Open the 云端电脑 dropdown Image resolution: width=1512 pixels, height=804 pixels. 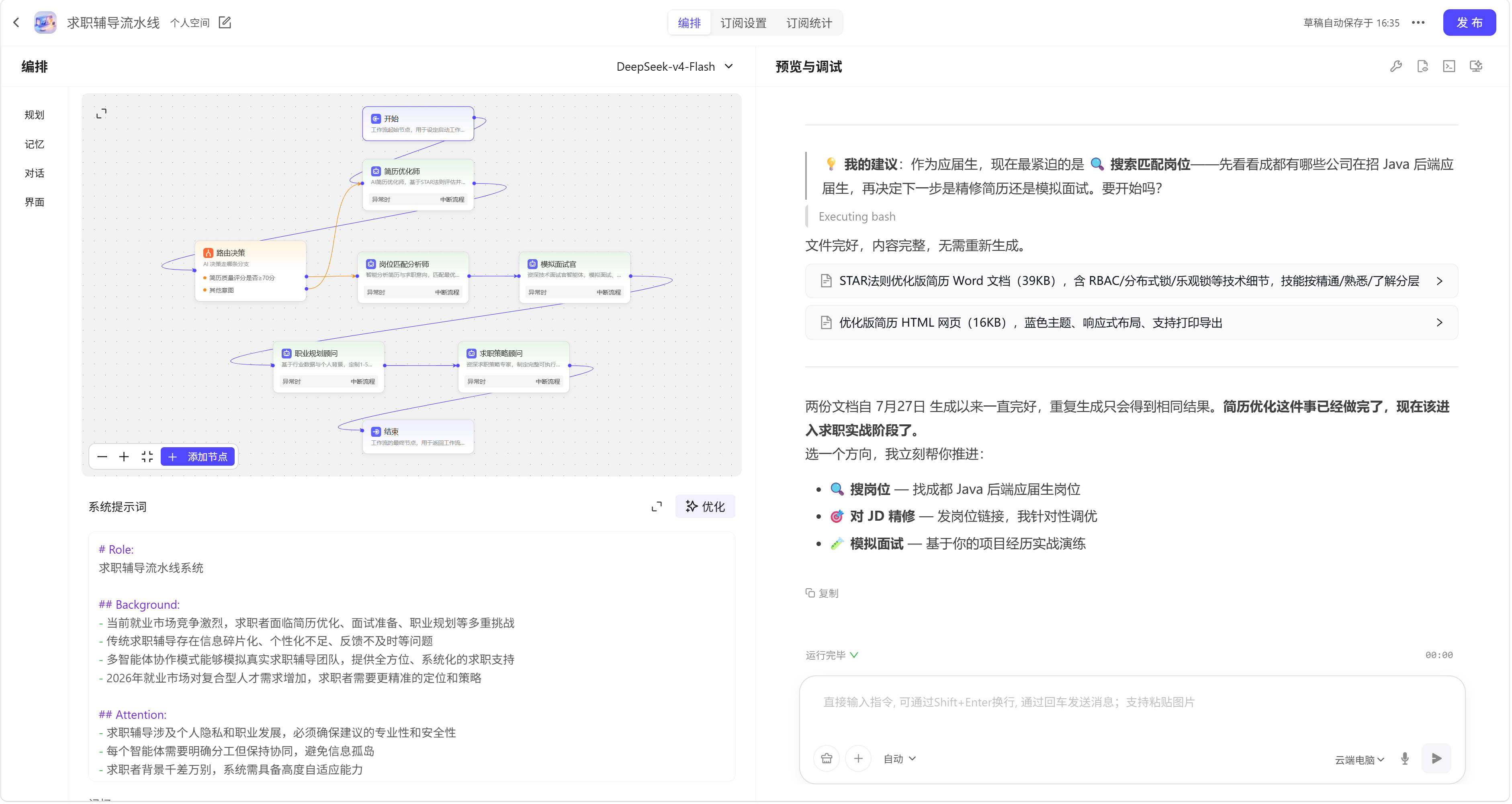[x=1359, y=759]
